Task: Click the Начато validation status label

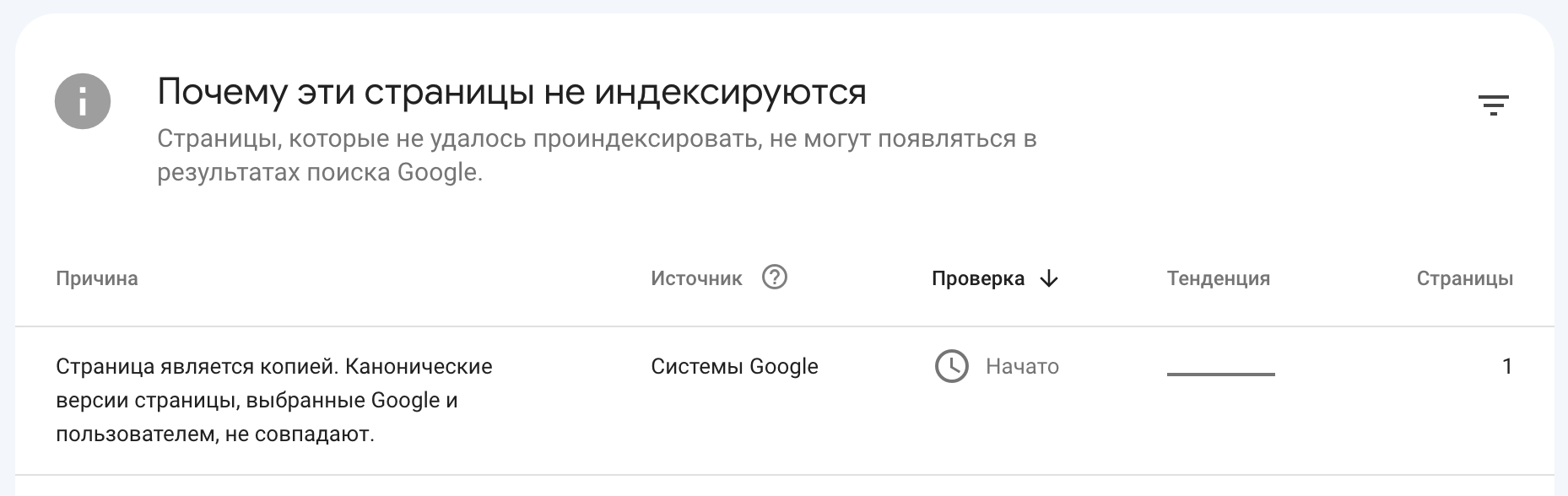Action: tap(1020, 367)
